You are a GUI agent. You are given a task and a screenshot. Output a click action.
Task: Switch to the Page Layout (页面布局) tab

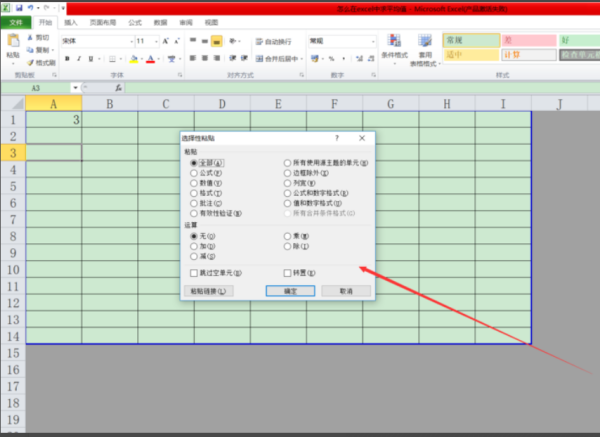coord(103,23)
